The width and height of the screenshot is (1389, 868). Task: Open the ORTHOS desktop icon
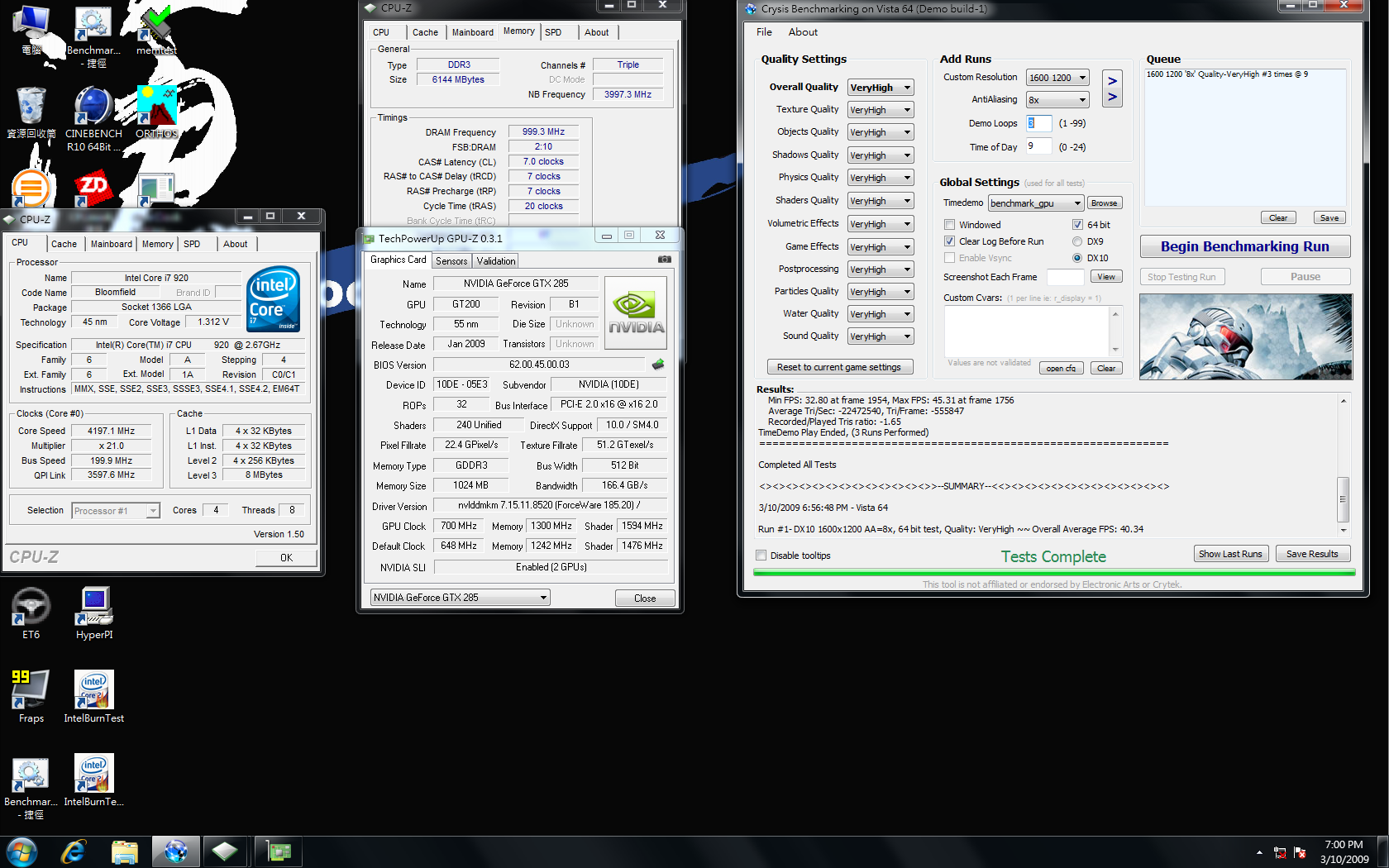pyautogui.click(x=156, y=114)
